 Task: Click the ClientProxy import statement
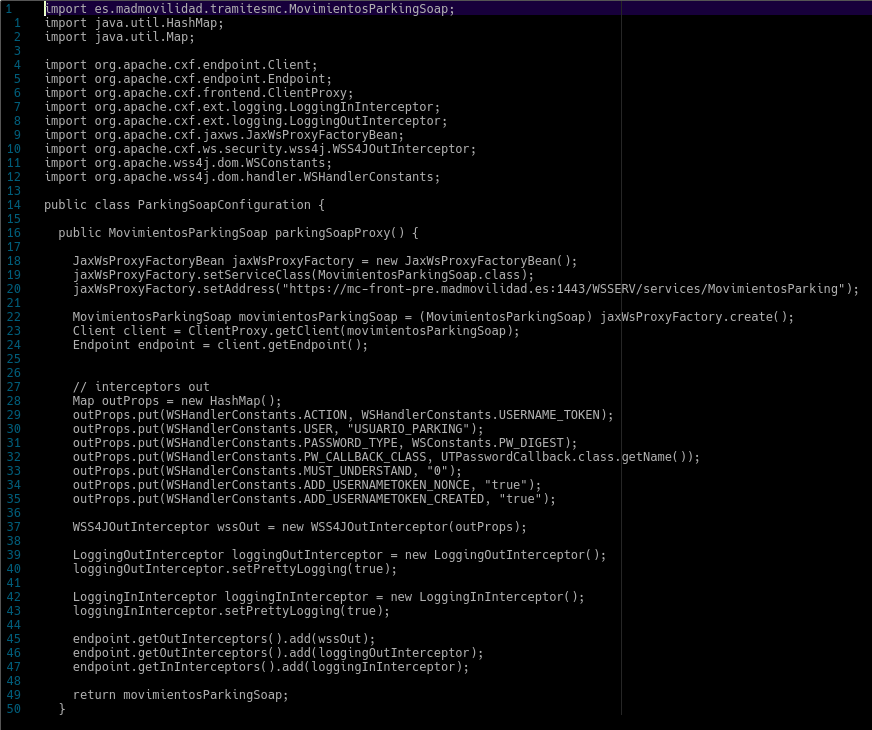pyautogui.click(x=199, y=93)
